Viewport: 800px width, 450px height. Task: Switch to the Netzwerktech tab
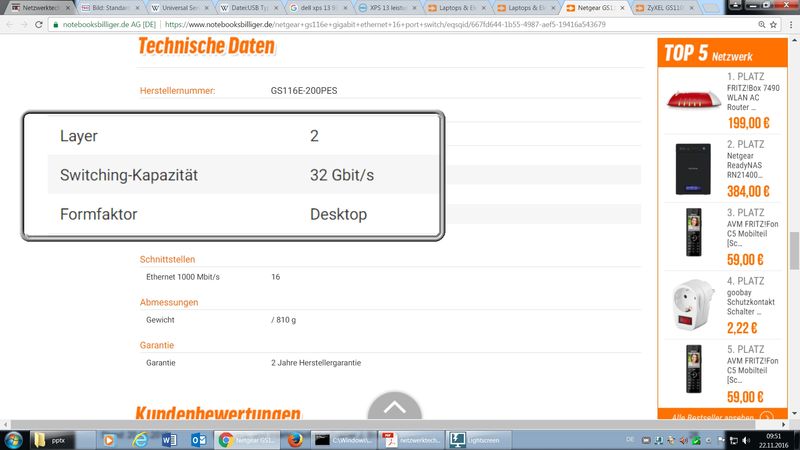coord(40,8)
